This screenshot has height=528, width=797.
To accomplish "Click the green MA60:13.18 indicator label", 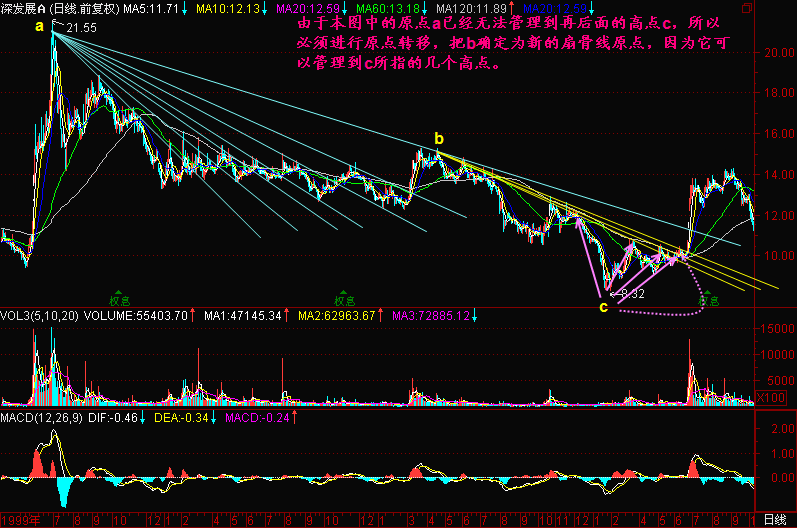I will 388,9.
